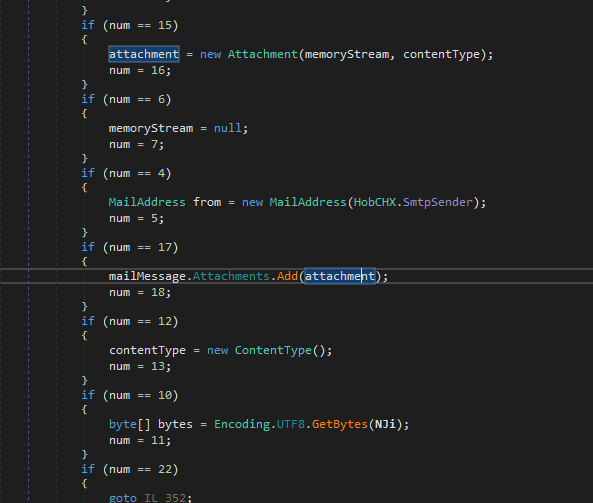Select the NJi argument

tap(385, 425)
